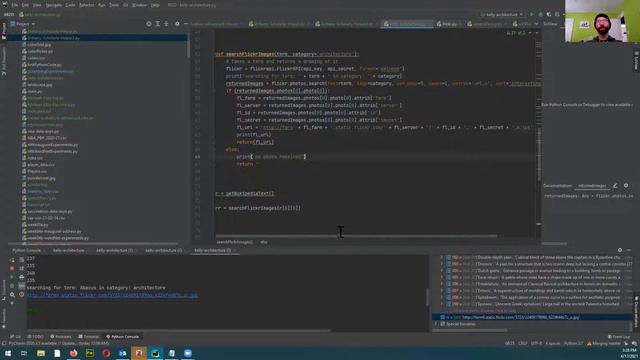This screenshot has height=360, width=640.
Task: Start debugging with the green bug icon
Action: click(541, 14)
